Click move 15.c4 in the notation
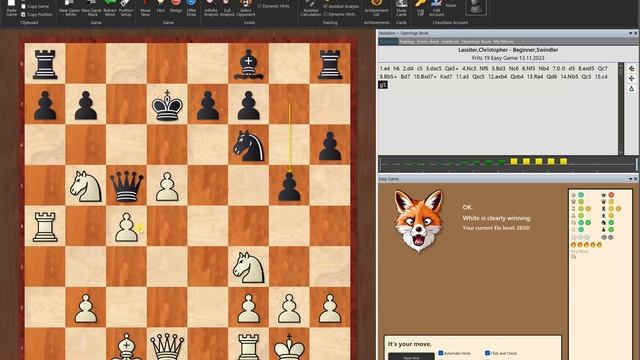640x360 pixels. click(x=601, y=77)
